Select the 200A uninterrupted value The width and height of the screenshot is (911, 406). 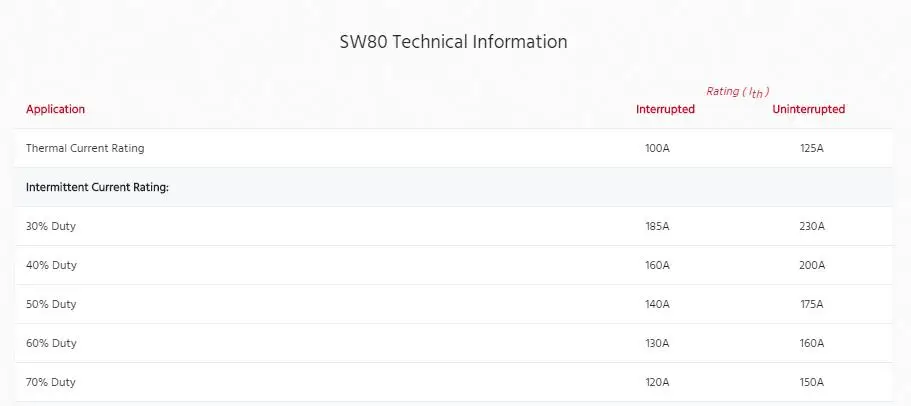(x=811, y=265)
